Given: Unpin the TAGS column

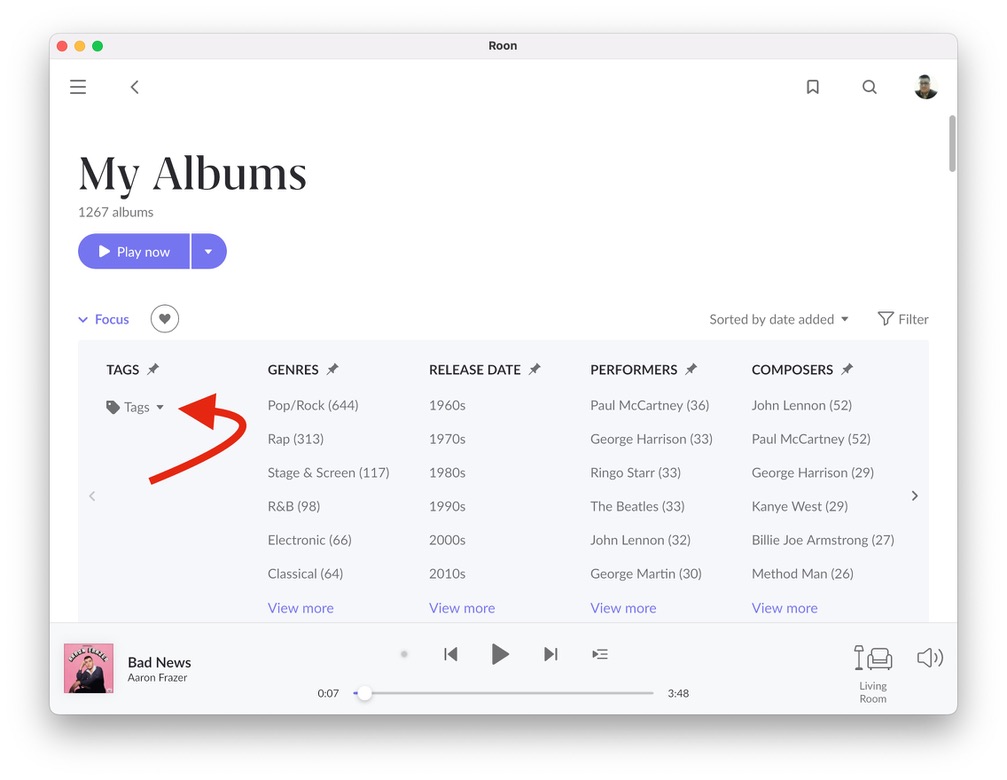Looking at the screenshot, I should coord(153,369).
